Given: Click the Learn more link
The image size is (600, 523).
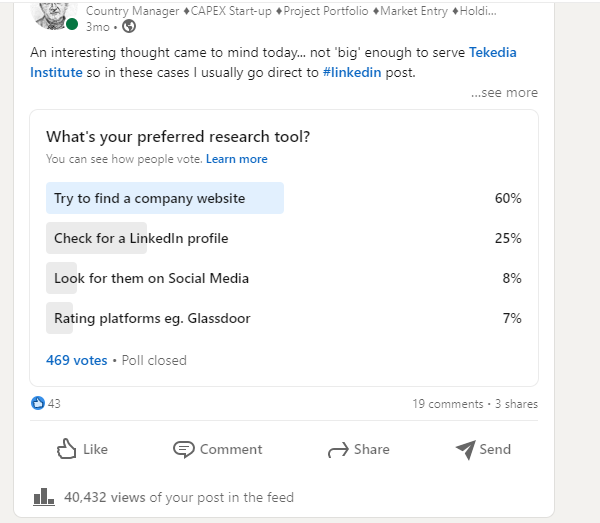Looking at the screenshot, I should [237, 159].
